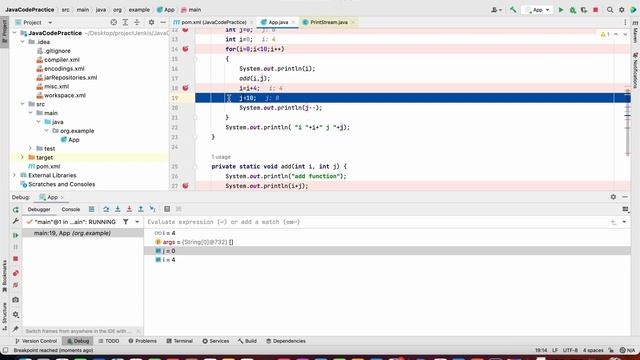Open the Services tool window
The height and width of the screenshot is (360, 640).
pyautogui.click(x=216, y=341)
